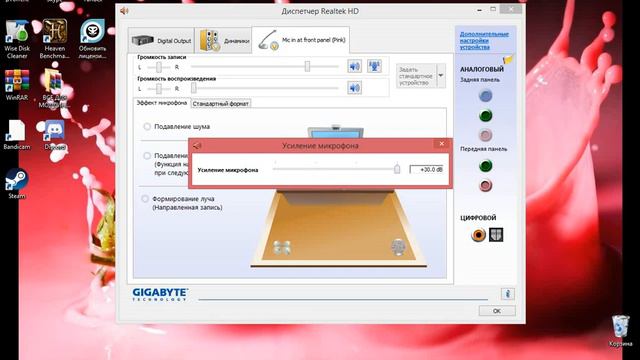Image resolution: width=640 pixels, height=360 pixels.
Task: Click the green front panel jack
Action: (485, 166)
